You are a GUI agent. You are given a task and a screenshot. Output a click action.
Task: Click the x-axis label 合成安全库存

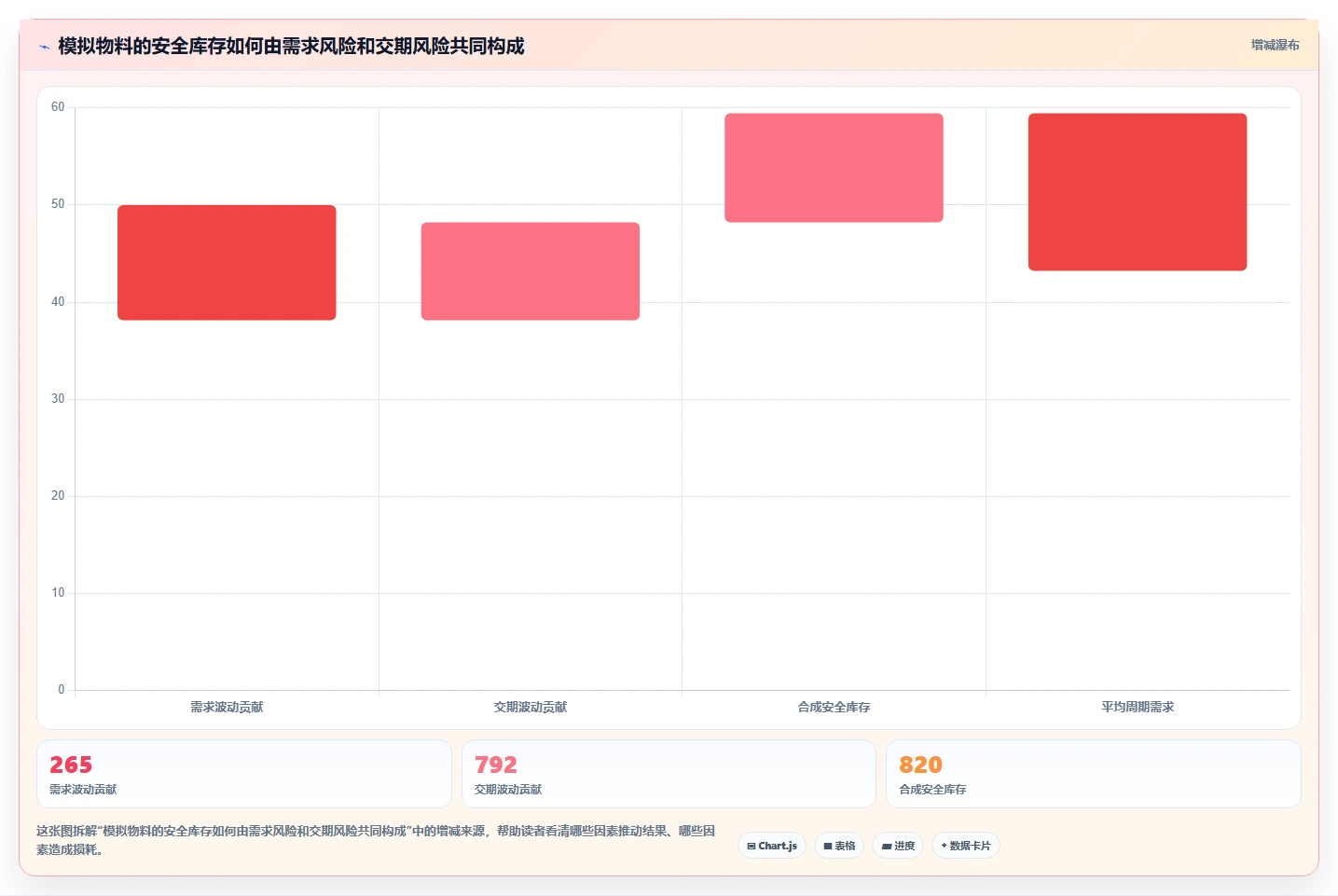click(x=834, y=707)
